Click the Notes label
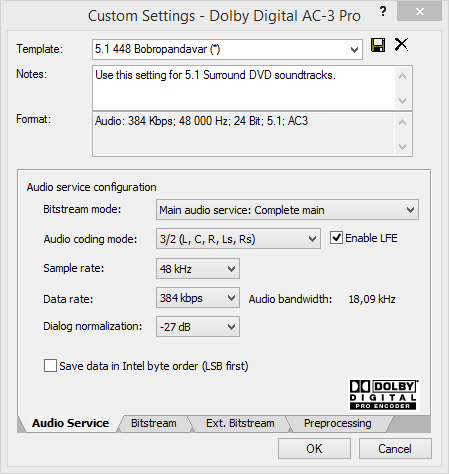This screenshot has height=474, width=449. [x=31, y=74]
